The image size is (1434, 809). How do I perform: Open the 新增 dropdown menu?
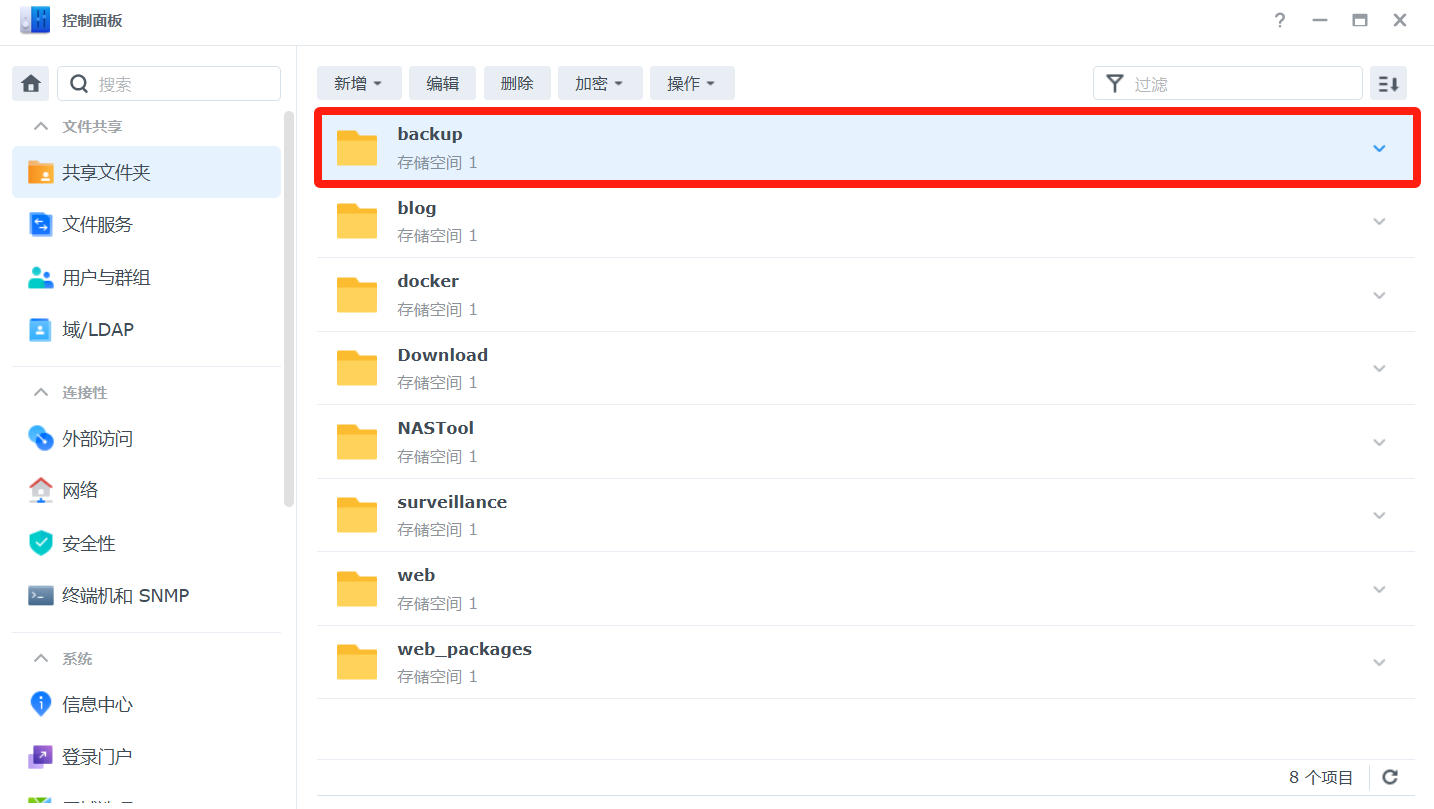pyautogui.click(x=359, y=84)
